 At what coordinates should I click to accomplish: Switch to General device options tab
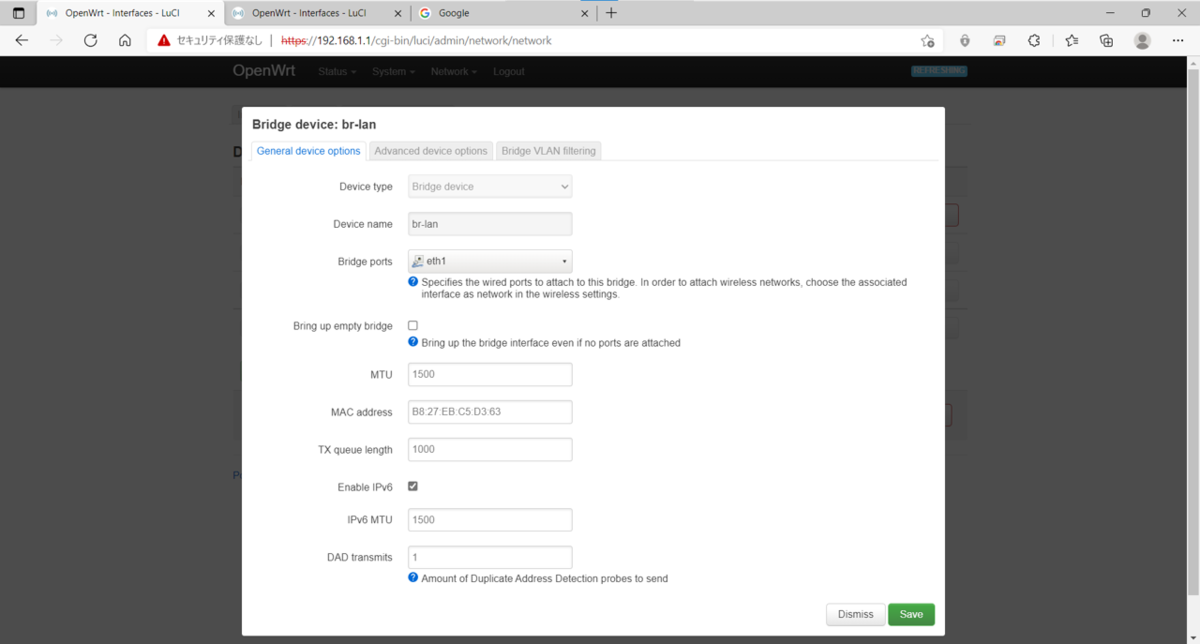[x=308, y=151]
